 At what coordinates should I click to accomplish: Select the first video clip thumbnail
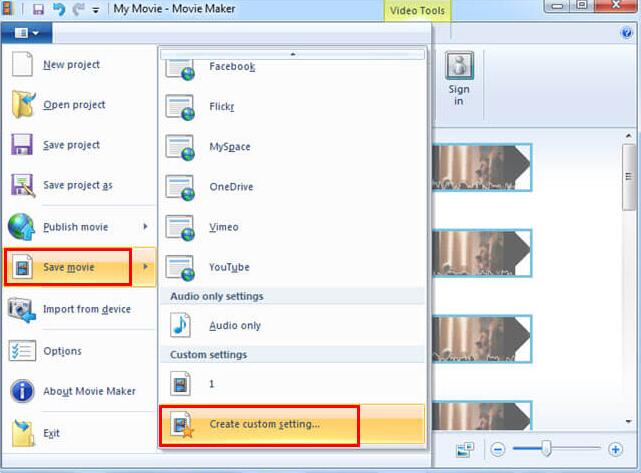pyautogui.click(x=482, y=167)
